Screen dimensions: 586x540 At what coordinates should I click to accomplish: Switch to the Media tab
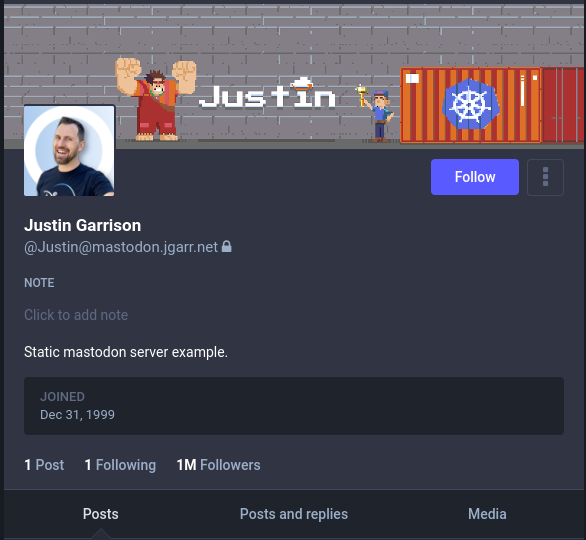(487, 514)
